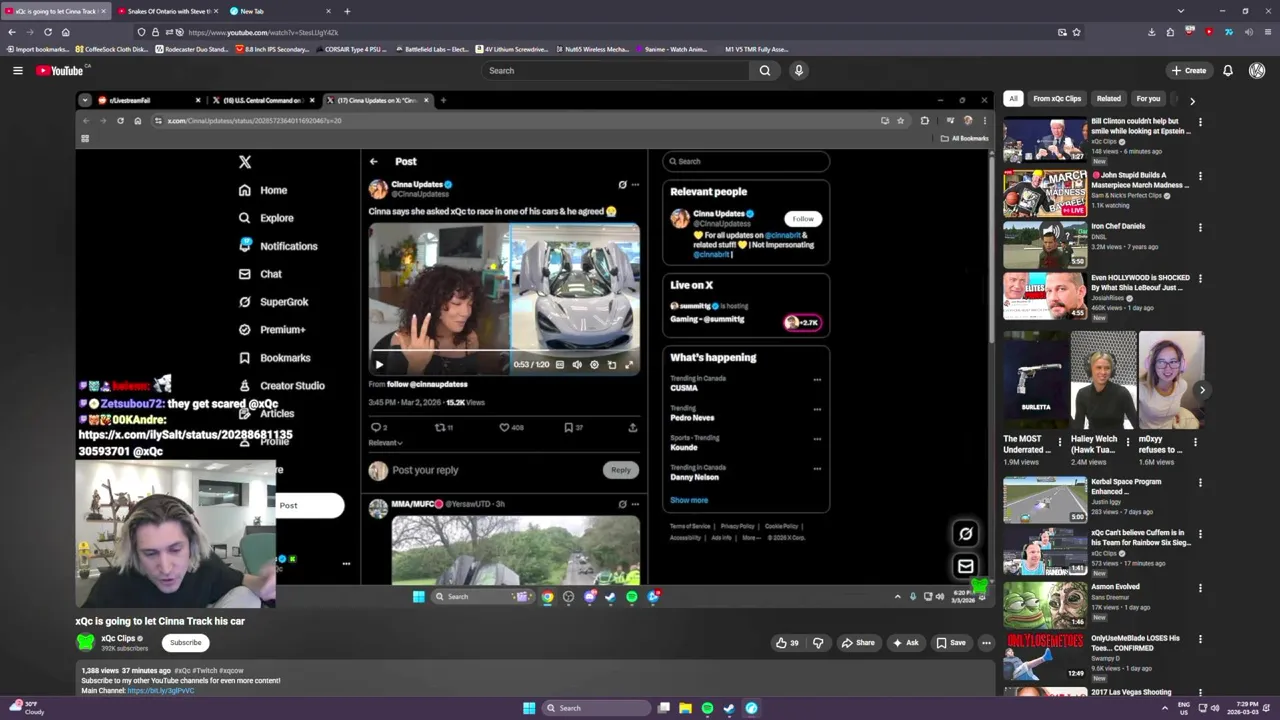The height and width of the screenshot is (720, 1280).
Task: Click the YouTube search magnifier button
Action: pos(765,70)
